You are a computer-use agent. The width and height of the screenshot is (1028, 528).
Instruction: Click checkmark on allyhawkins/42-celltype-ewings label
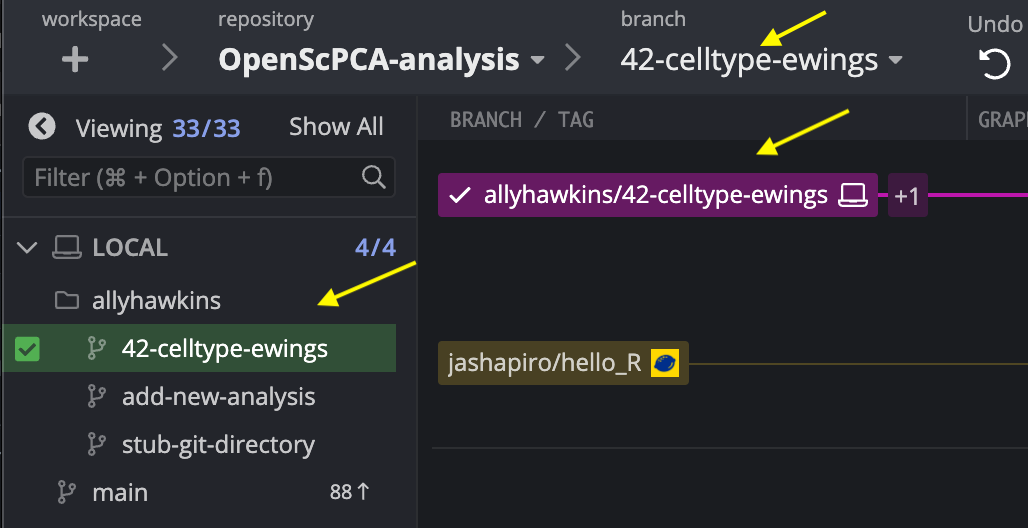pos(461,195)
